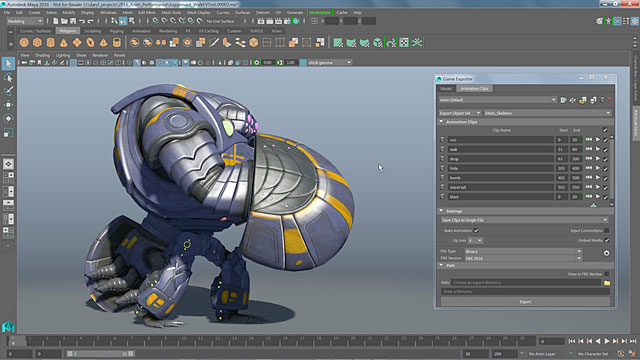Click the Redo arrow on status line

(x=91, y=21)
